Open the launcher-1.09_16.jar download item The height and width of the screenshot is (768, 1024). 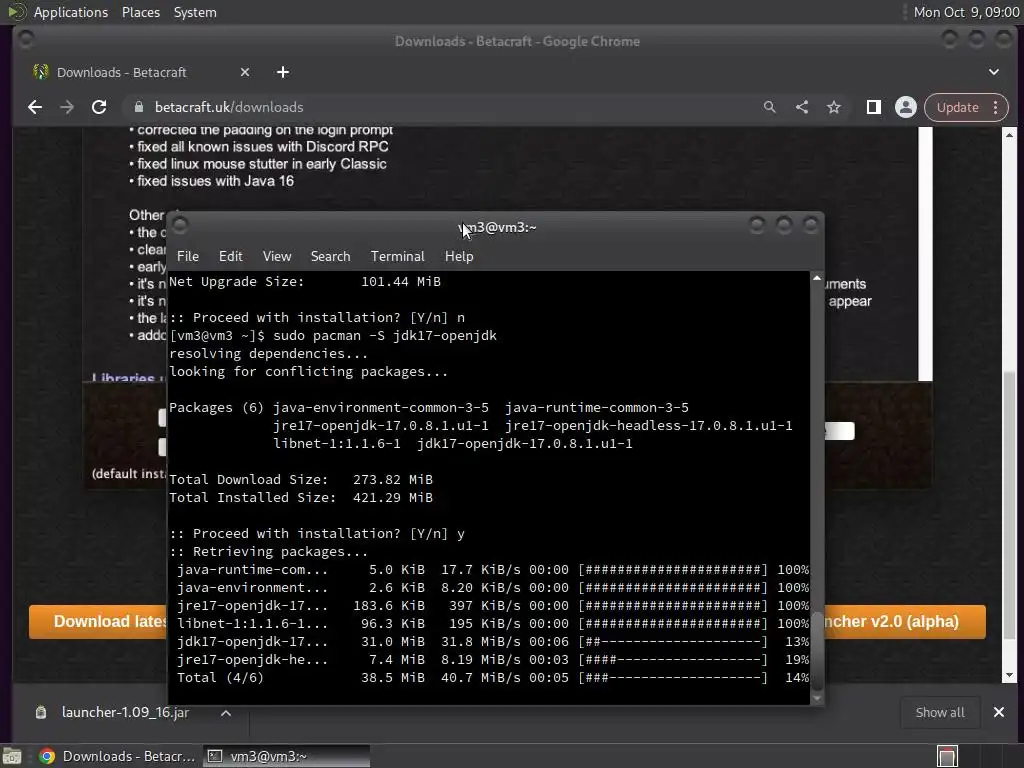click(x=125, y=712)
